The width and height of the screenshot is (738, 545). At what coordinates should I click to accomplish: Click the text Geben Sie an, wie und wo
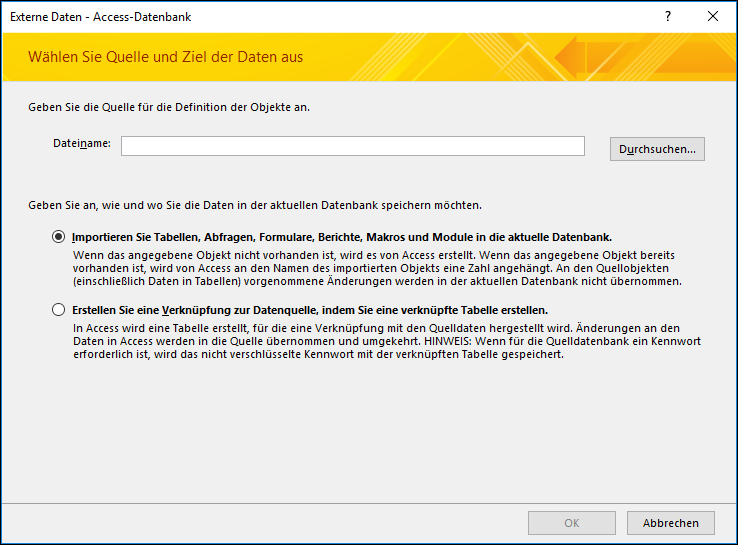pyautogui.click(x=255, y=205)
